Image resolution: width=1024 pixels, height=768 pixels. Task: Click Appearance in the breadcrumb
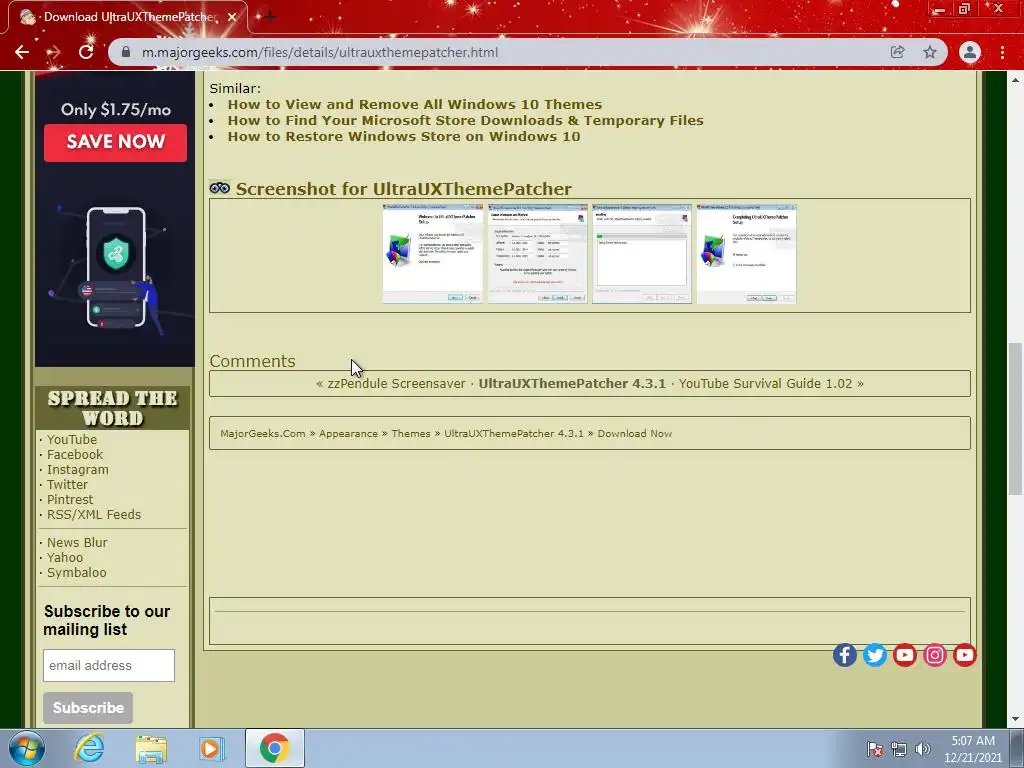tap(348, 434)
